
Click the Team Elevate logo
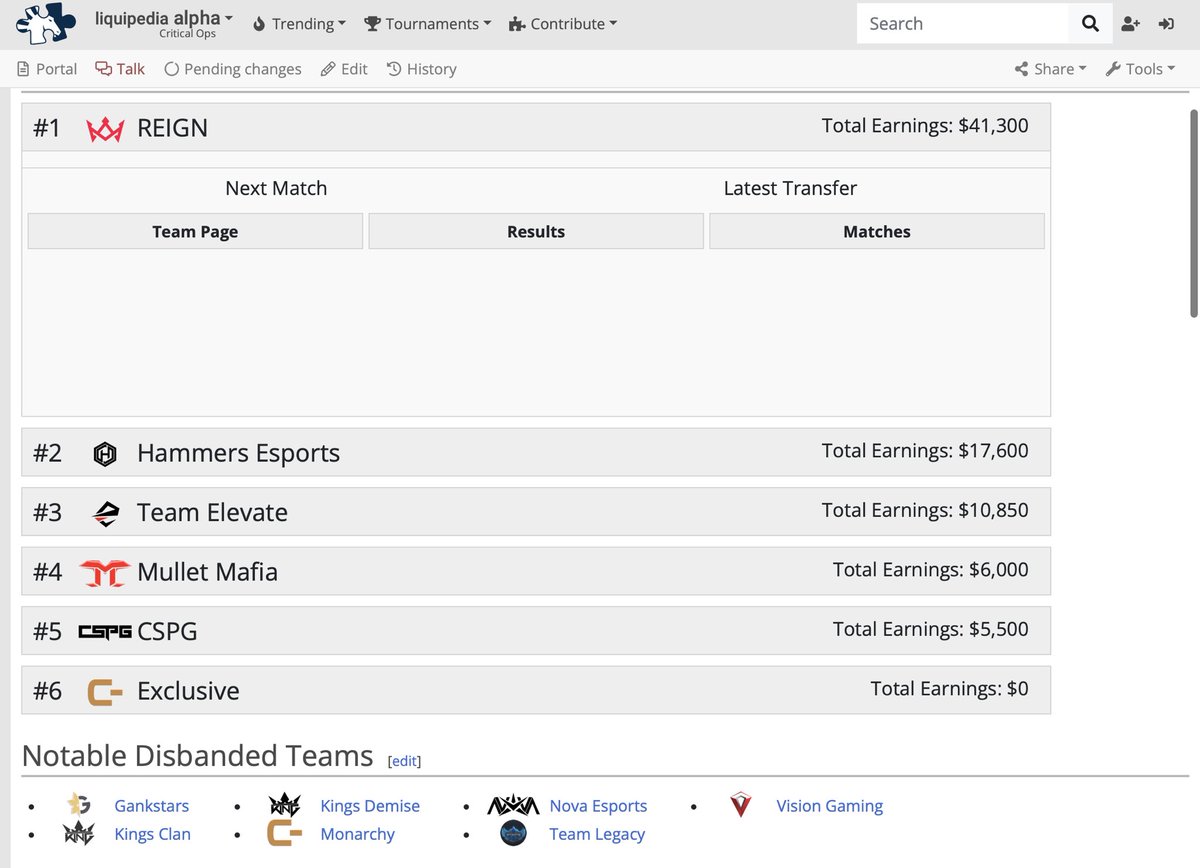point(105,513)
